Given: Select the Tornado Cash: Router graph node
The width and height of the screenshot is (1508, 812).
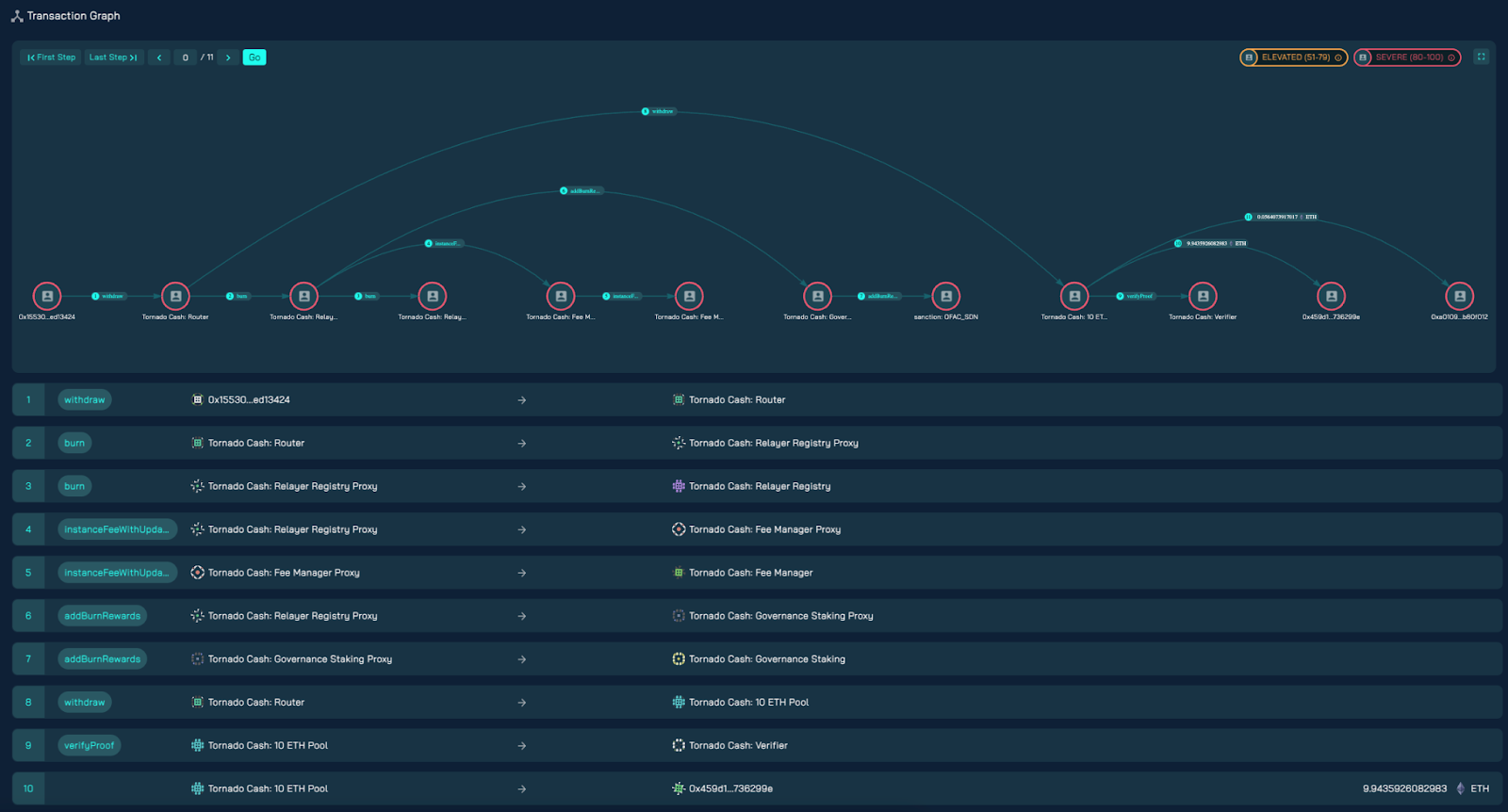Looking at the screenshot, I should pyautogui.click(x=175, y=296).
